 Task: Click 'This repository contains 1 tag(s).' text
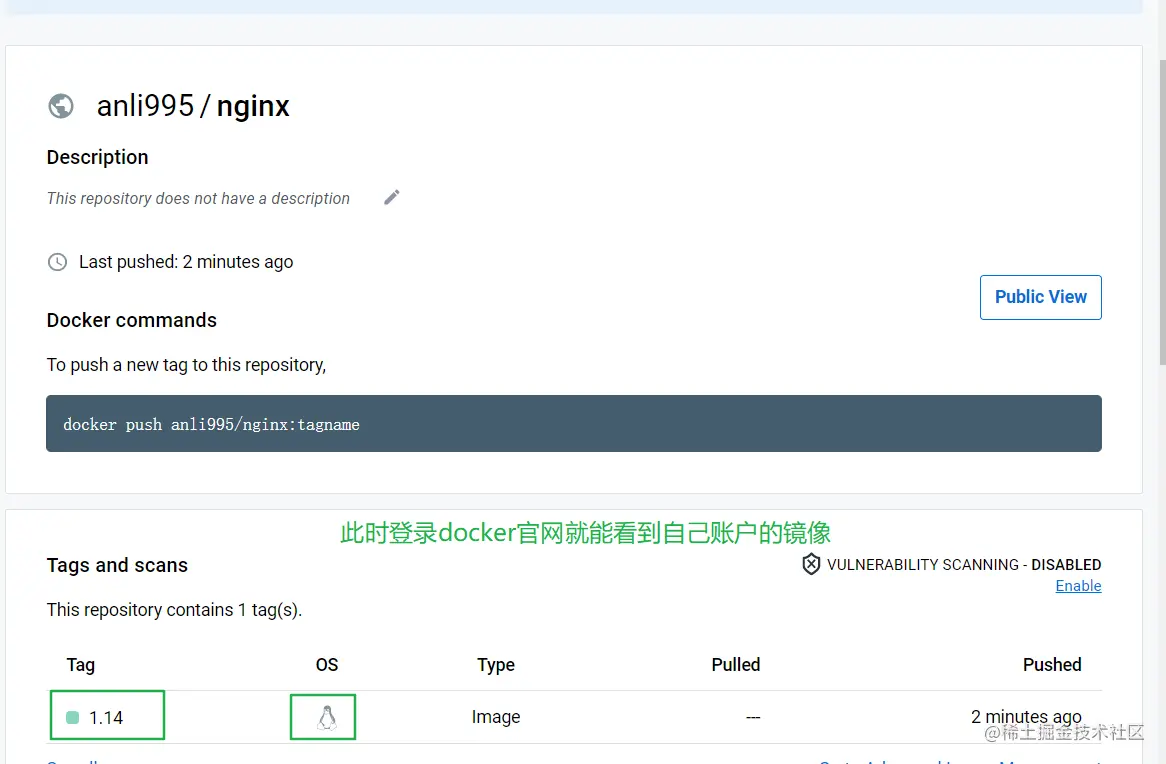[175, 610]
